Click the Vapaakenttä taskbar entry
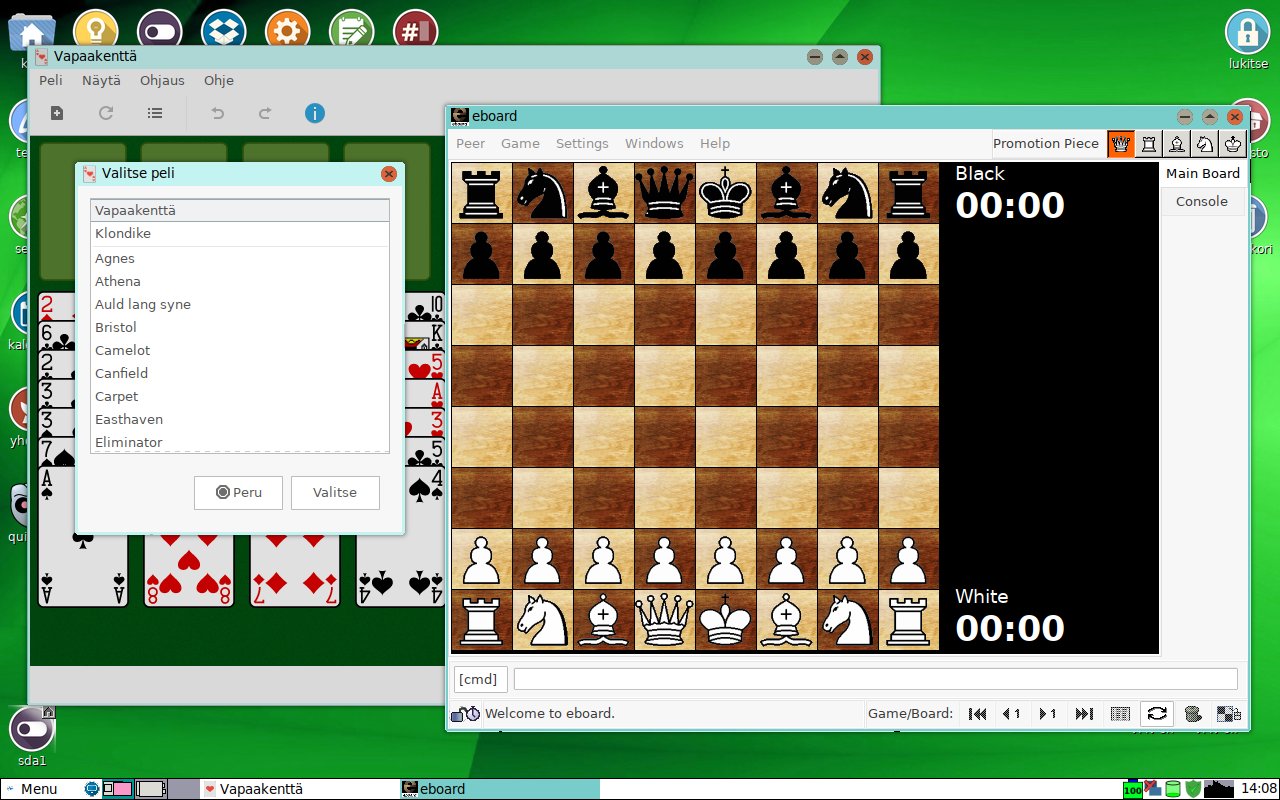This screenshot has height=800, width=1280. [x=300, y=789]
